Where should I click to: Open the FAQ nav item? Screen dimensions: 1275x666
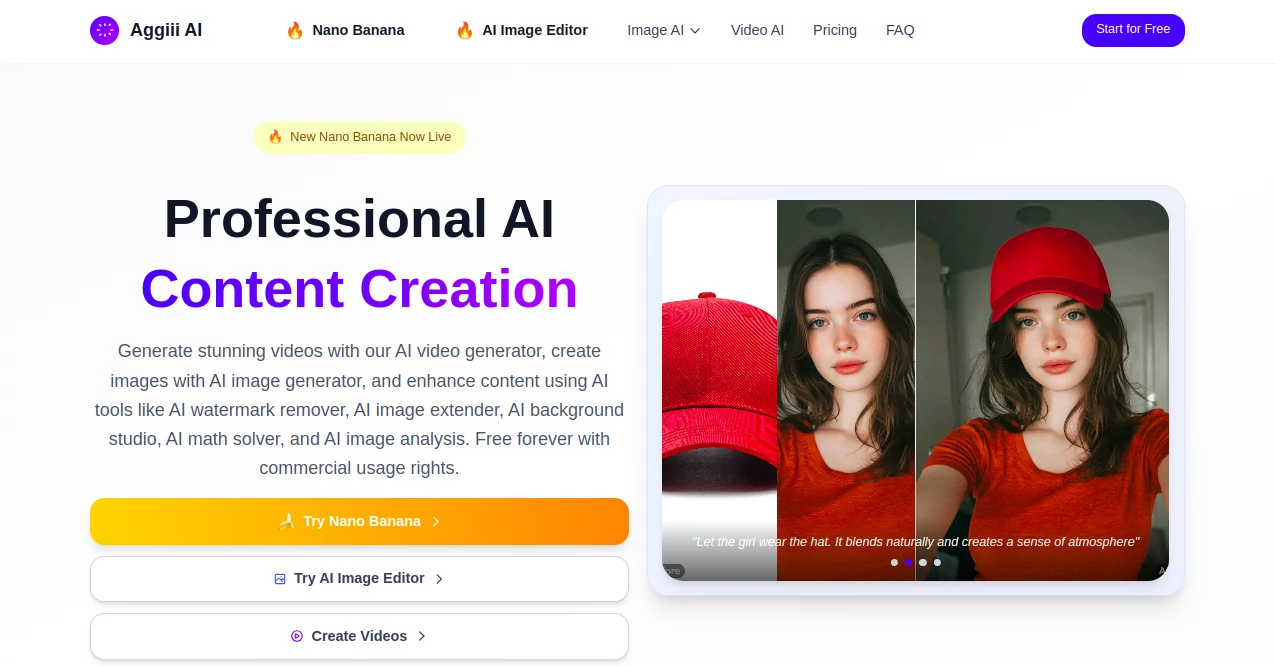(x=899, y=30)
